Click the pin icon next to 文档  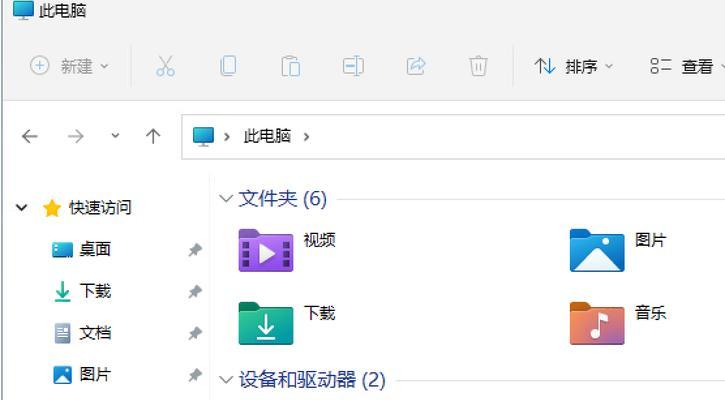click(x=195, y=333)
